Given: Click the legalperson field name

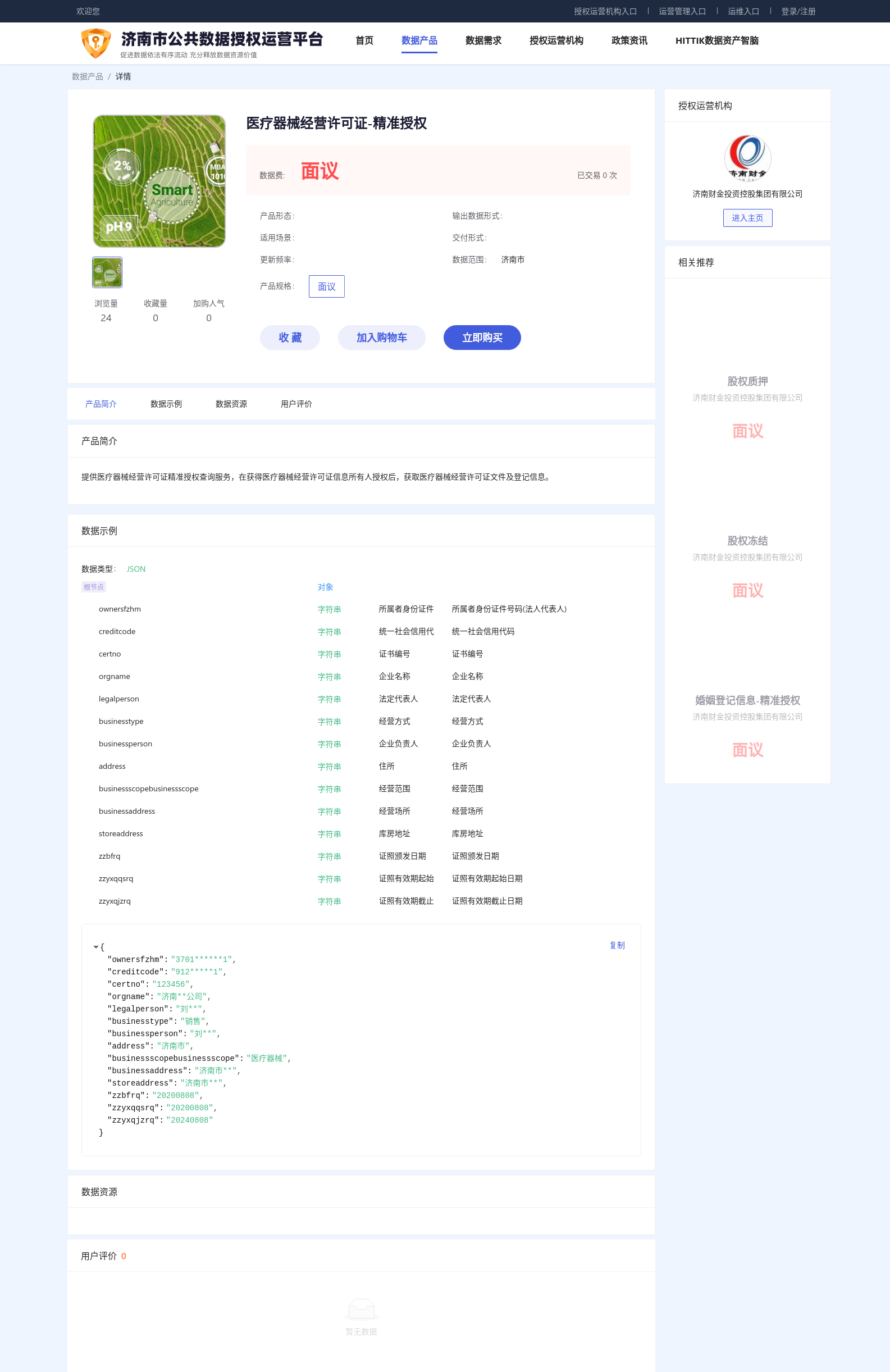Looking at the screenshot, I should tap(118, 699).
